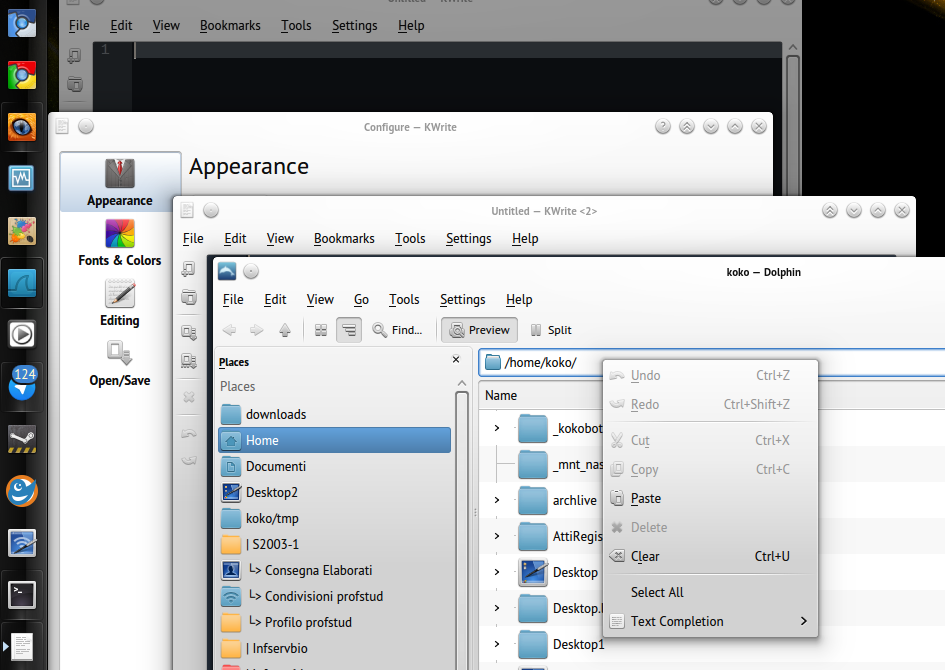Switch Dolphin to Icons view mode
This screenshot has height=670, width=945.
[x=321, y=330]
